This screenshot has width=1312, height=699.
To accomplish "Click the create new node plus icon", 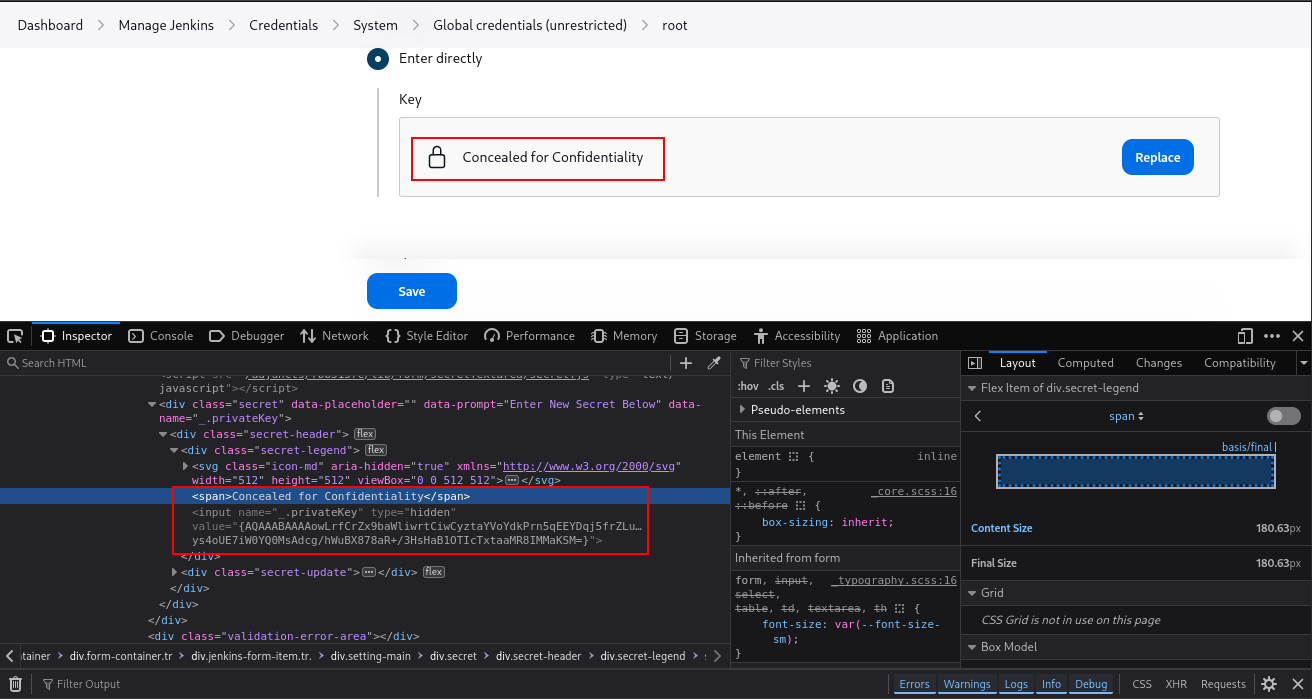I will point(686,363).
